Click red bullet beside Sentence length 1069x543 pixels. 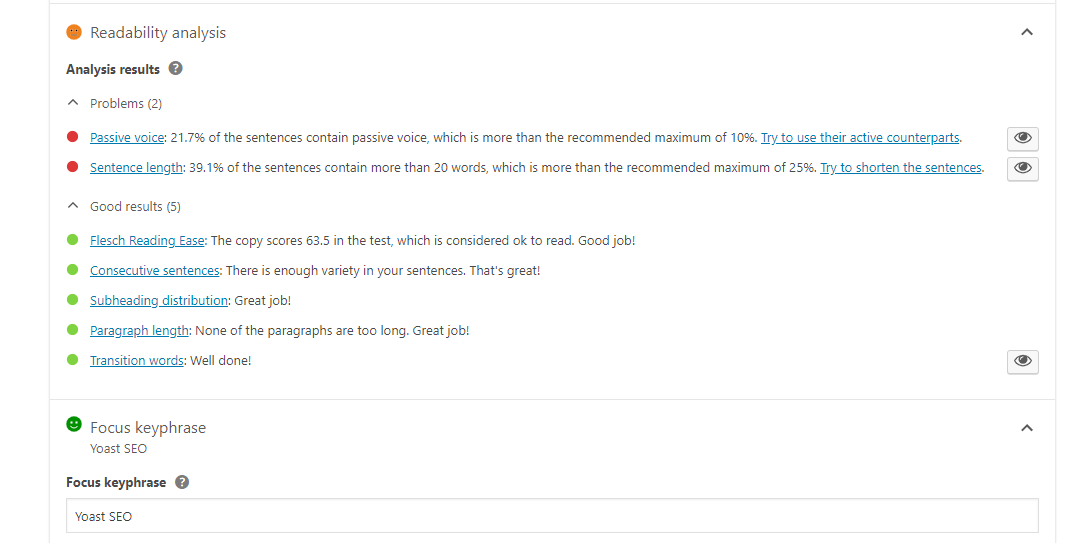[x=72, y=167]
